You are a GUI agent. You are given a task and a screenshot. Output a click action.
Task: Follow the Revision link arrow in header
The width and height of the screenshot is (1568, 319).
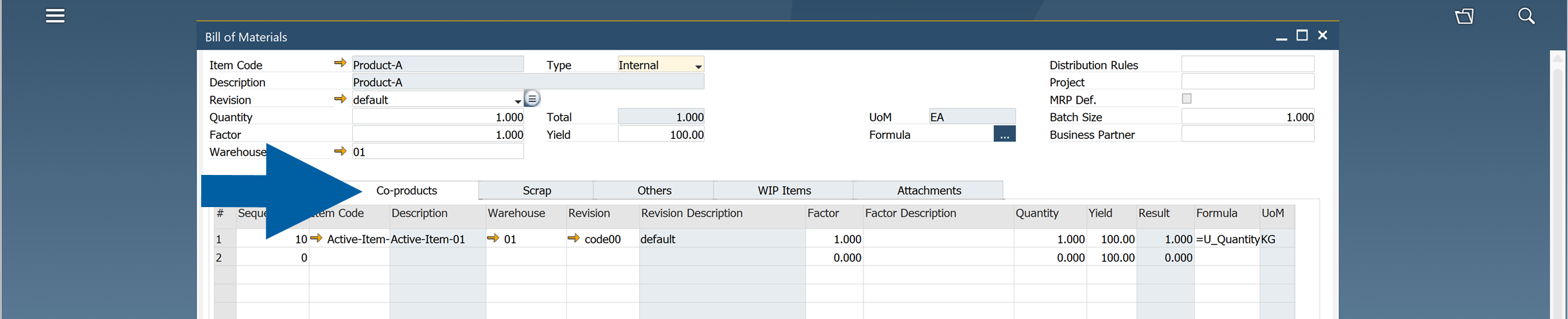coord(340,99)
